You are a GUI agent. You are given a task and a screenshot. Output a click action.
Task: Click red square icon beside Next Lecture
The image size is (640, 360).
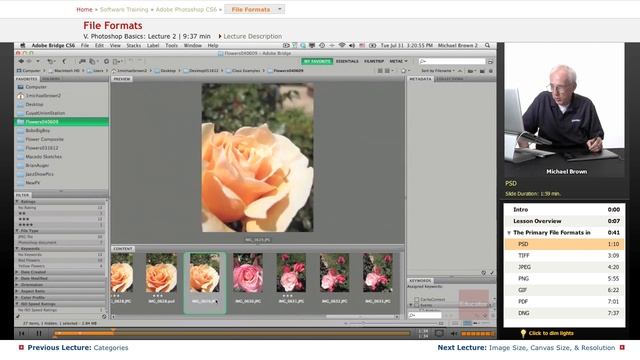click(x=622, y=348)
